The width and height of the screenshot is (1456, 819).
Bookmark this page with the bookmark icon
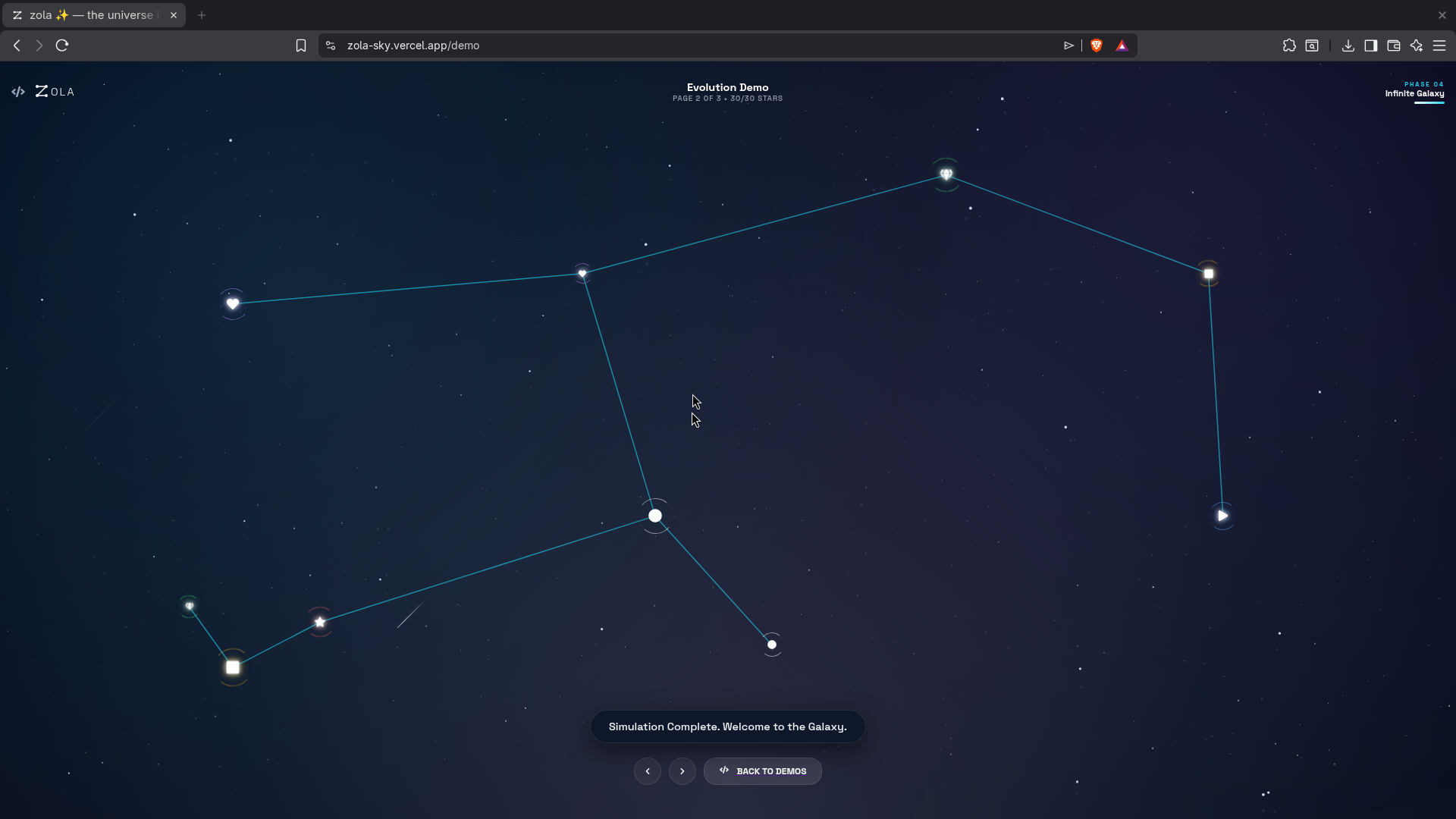click(301, 45)
